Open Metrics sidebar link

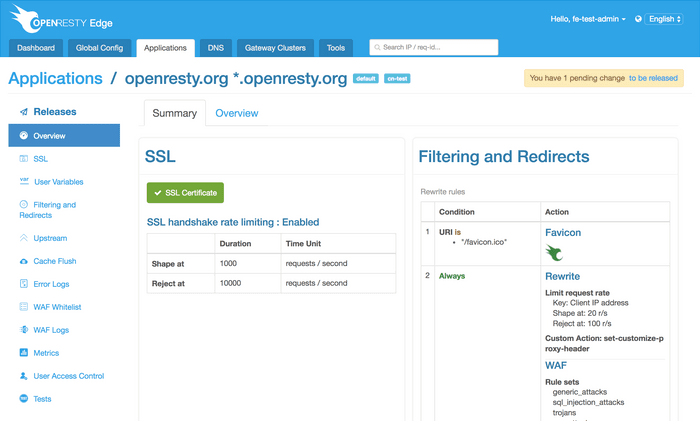coord(46,353)
